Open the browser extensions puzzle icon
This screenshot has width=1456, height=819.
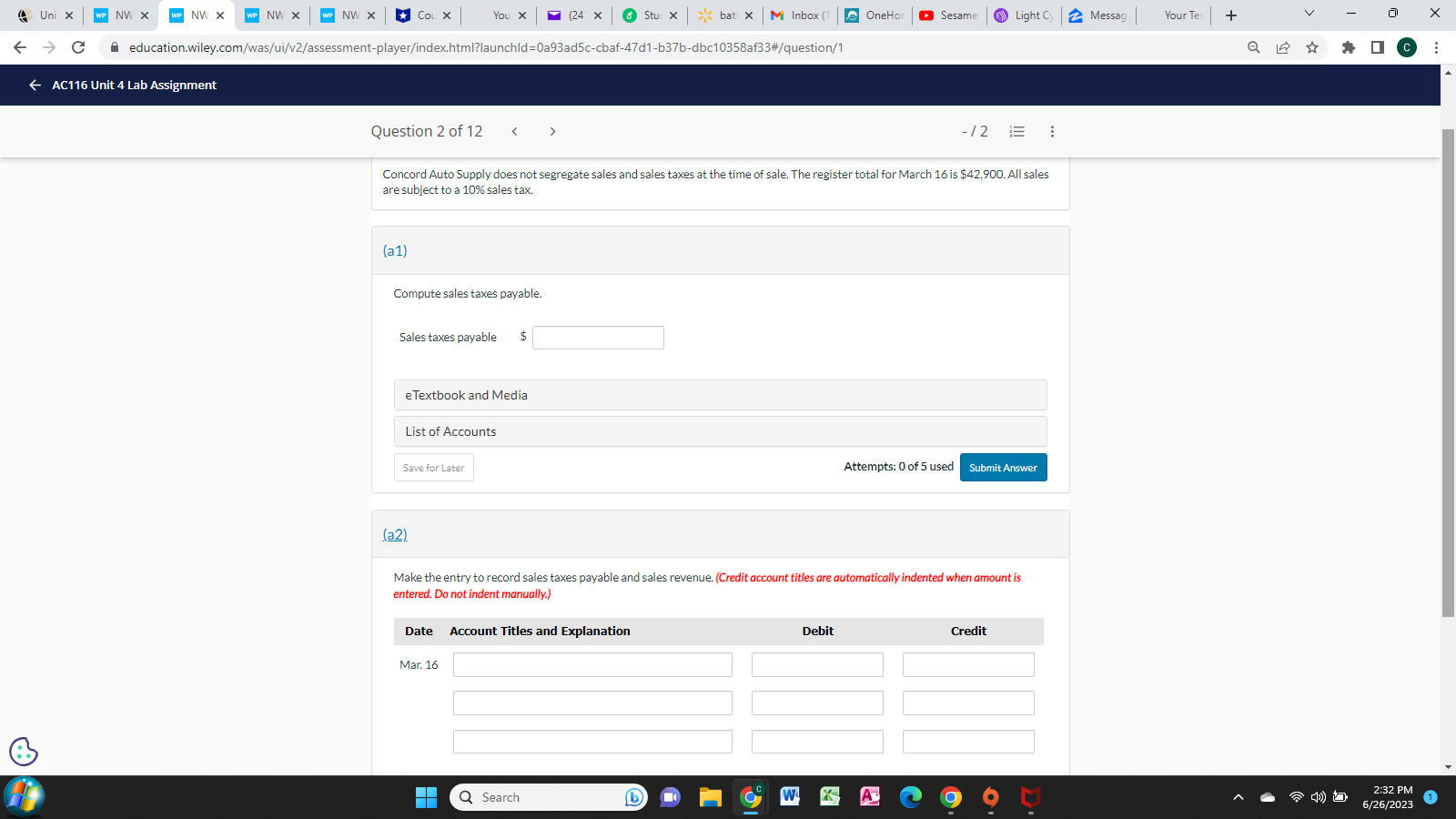pyautogui.click(x=1349, y=47)
